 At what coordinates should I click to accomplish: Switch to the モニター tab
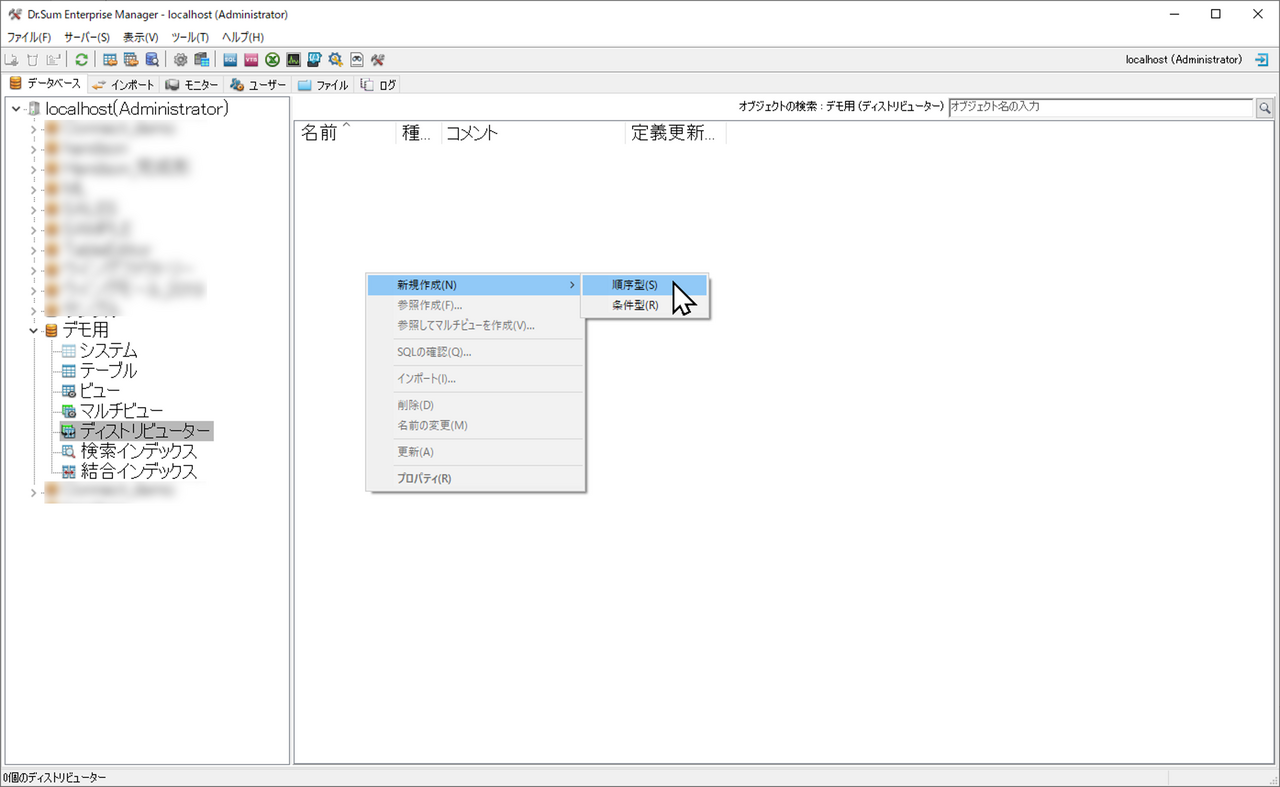(192, 85)
